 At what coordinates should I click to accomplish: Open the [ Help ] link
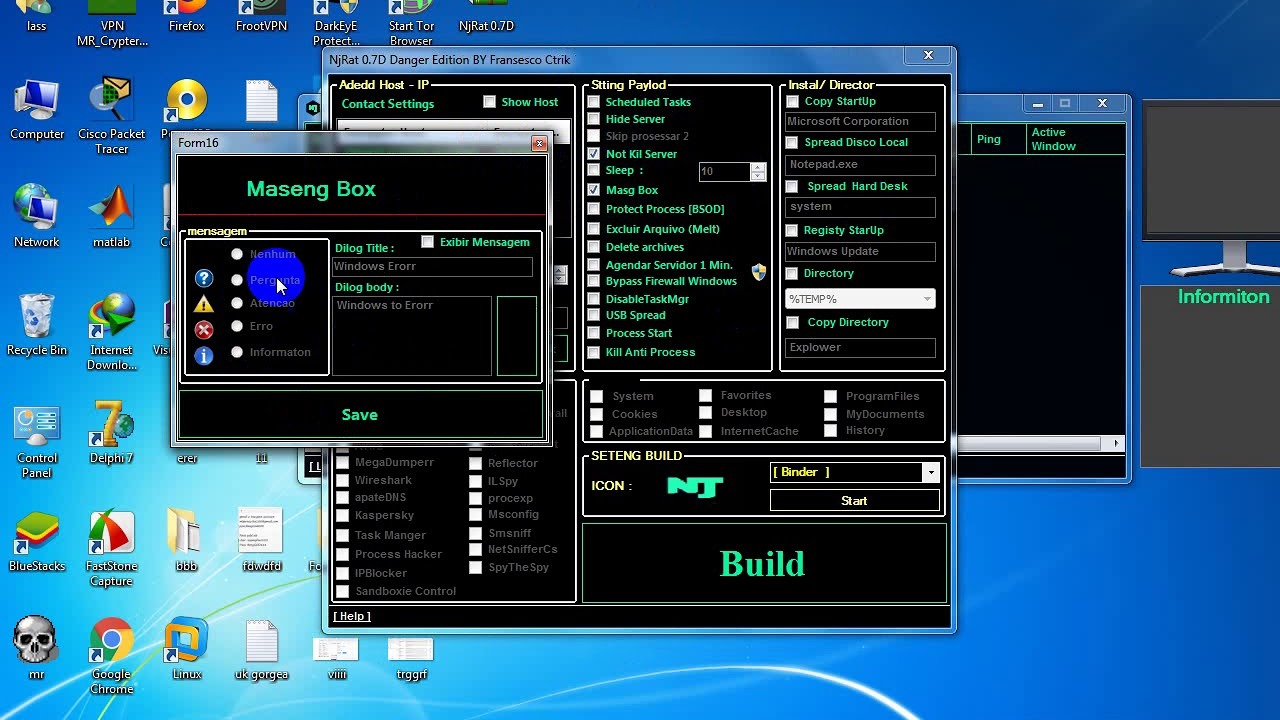[x=352, y=616]
